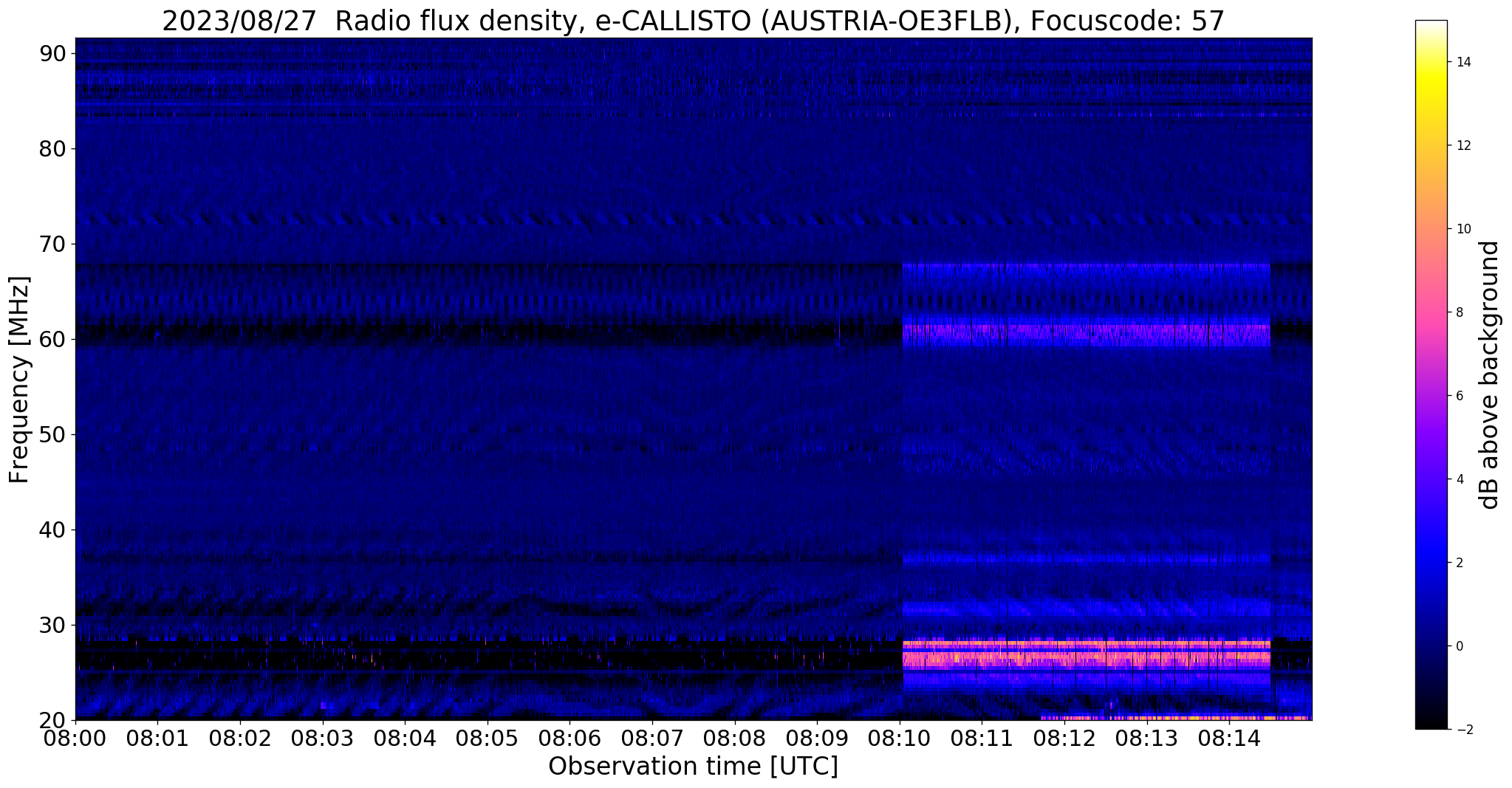Click the 08:09 time tick label
The width and height of the screenshot is (1512, 788).
coord(817,738)
